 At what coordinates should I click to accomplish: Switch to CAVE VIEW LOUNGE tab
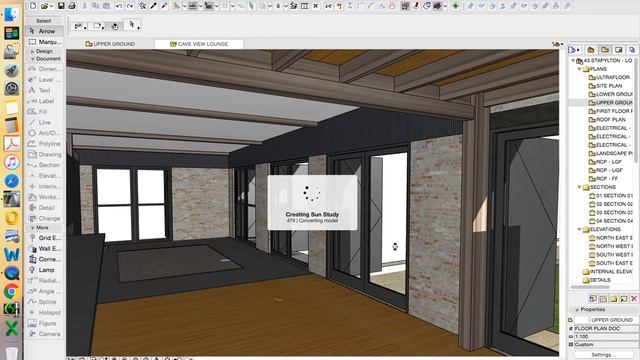click(199, 44)
